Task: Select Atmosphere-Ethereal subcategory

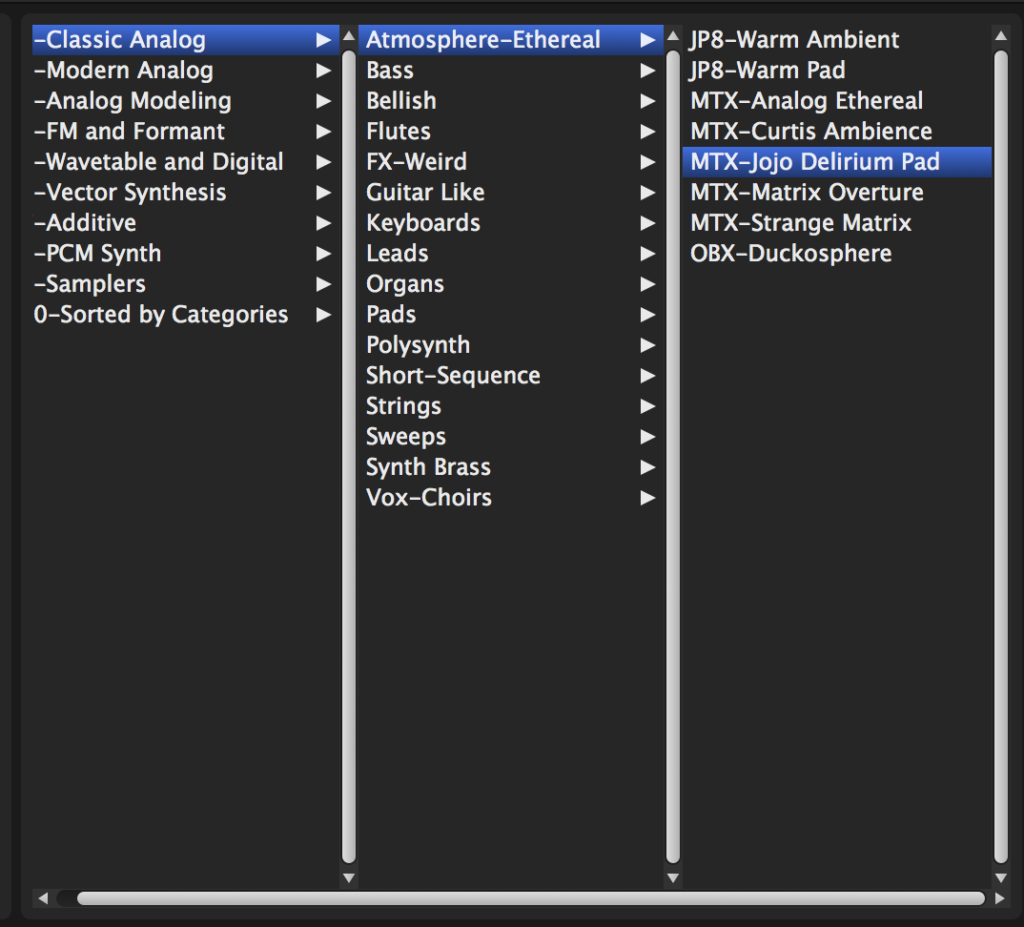Action: [511, 40]
